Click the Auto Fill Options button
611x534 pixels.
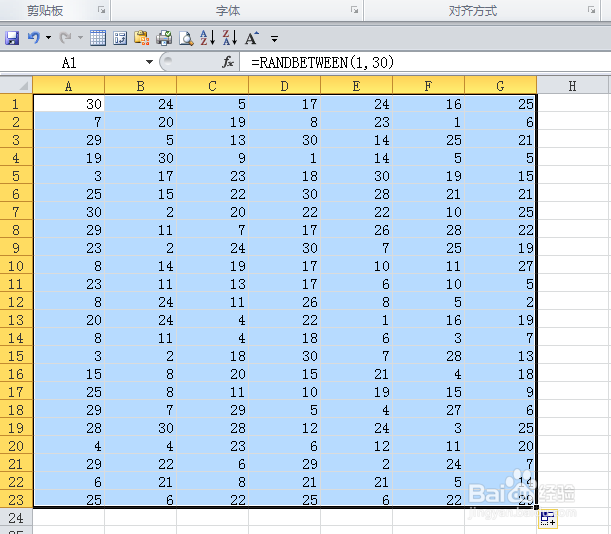tap(547, 518)
